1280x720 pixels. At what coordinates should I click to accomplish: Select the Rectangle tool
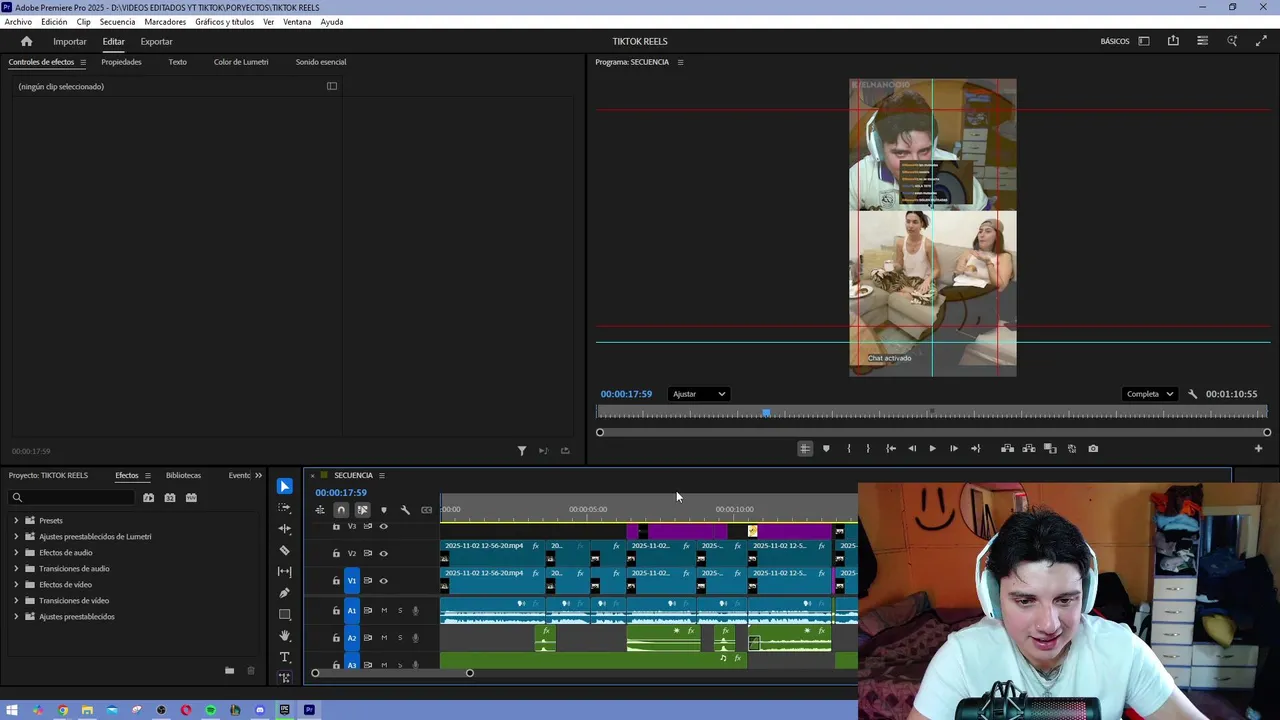tap(285, 614)
